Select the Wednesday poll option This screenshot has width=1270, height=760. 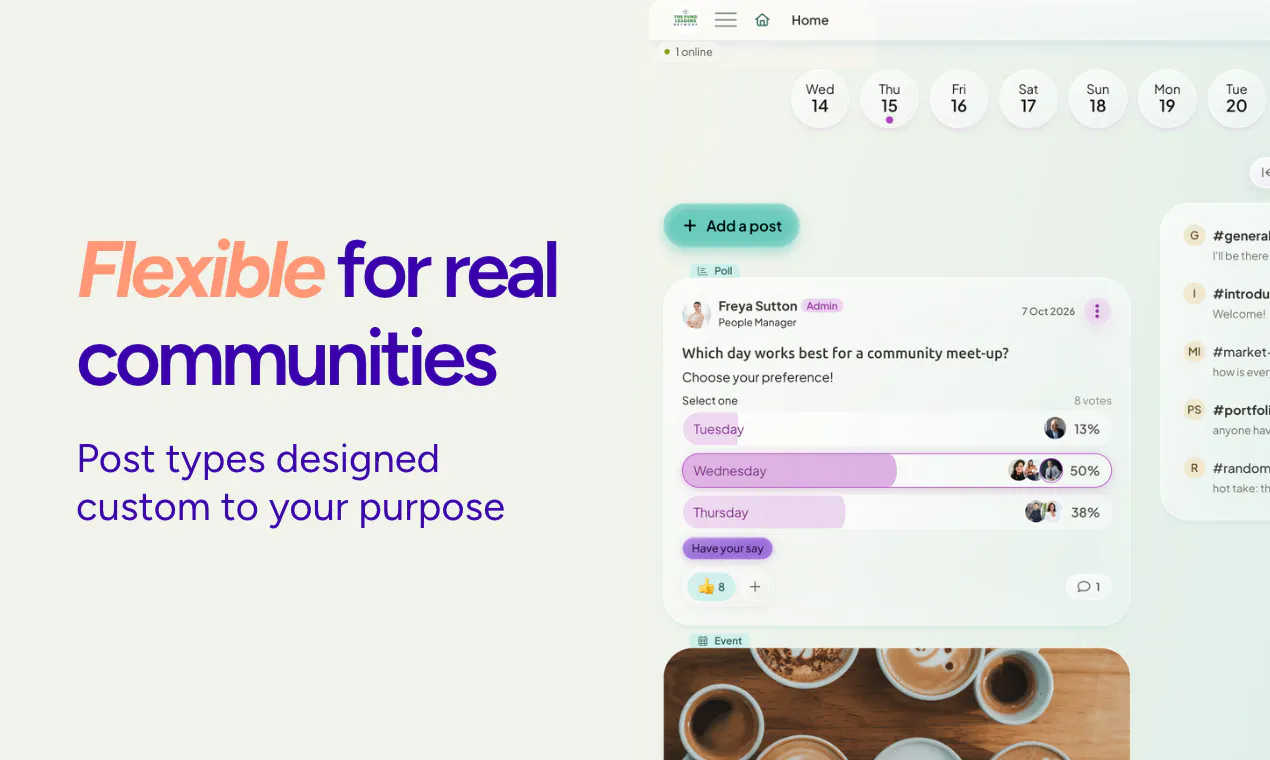896,471
